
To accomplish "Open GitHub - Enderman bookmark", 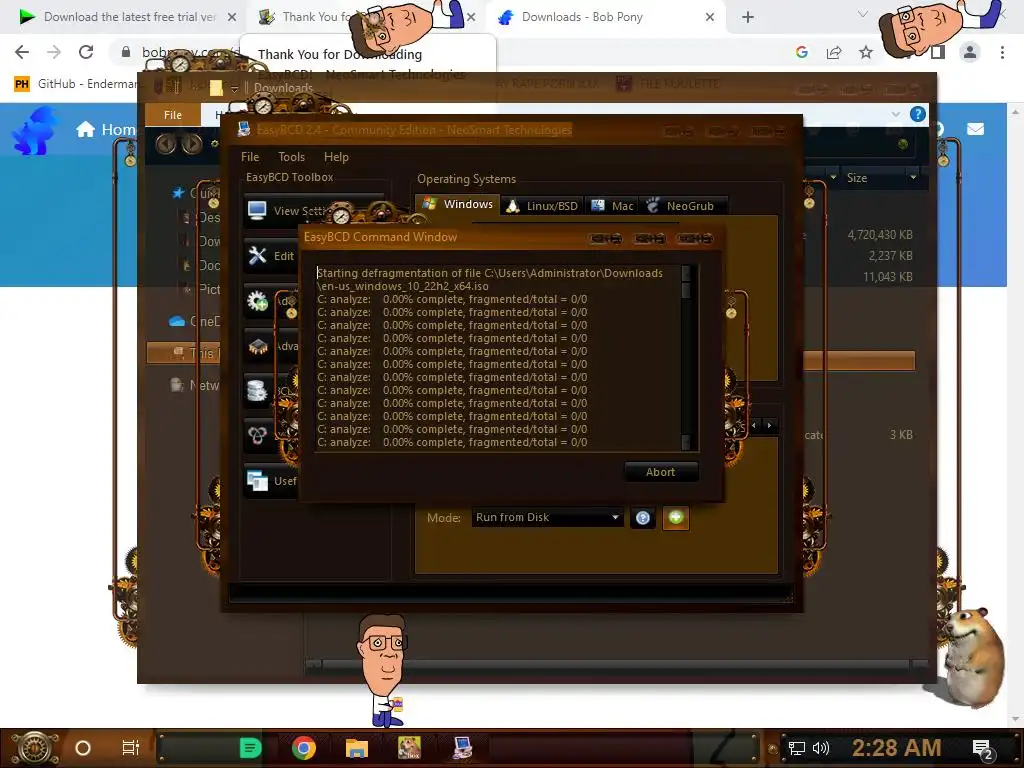I will pos(76,84).
